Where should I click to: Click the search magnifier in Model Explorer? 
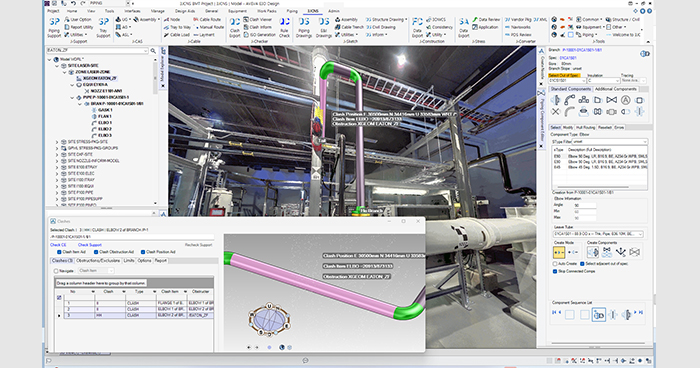click(x=153, y=51)
